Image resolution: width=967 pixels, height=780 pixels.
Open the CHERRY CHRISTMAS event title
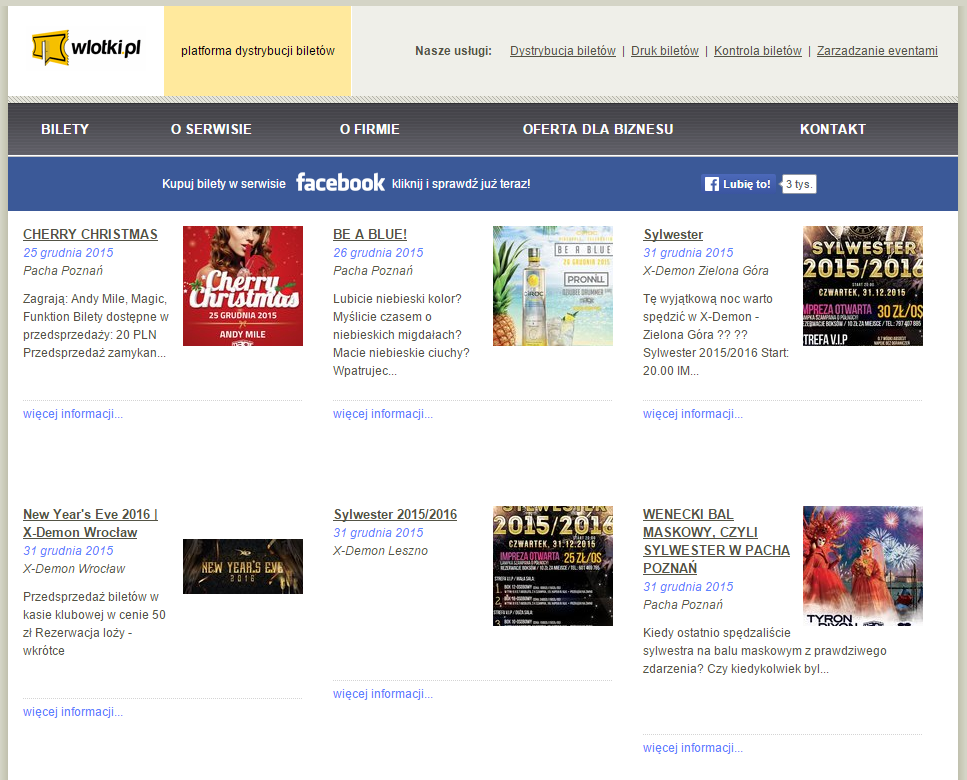point(90,234)
